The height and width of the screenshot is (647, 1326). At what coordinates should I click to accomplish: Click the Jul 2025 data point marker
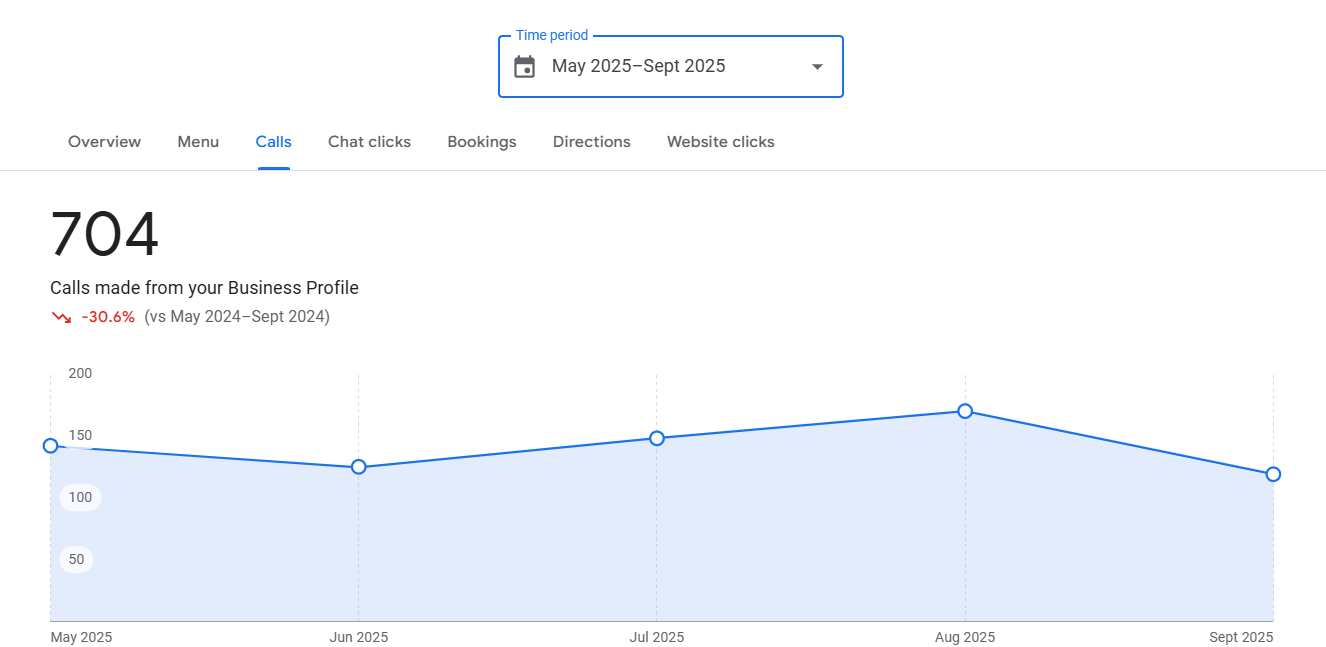(657, 438)
